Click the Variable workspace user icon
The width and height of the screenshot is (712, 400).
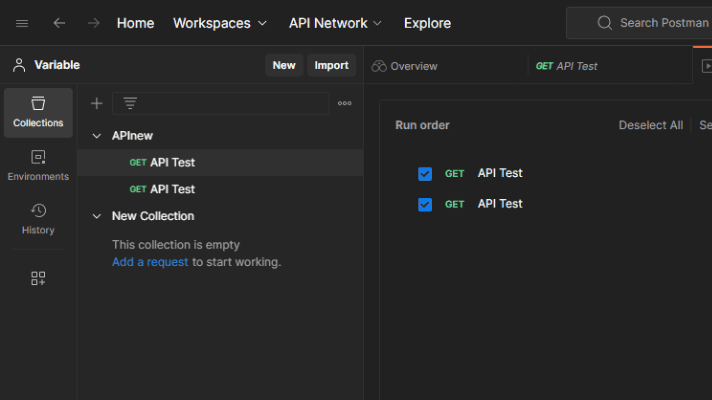(x=19, y=65)
